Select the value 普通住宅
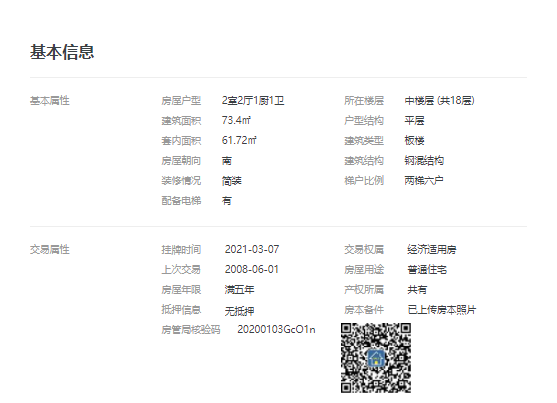This screenshot has height=403, width=557. (x=427, y=269)
